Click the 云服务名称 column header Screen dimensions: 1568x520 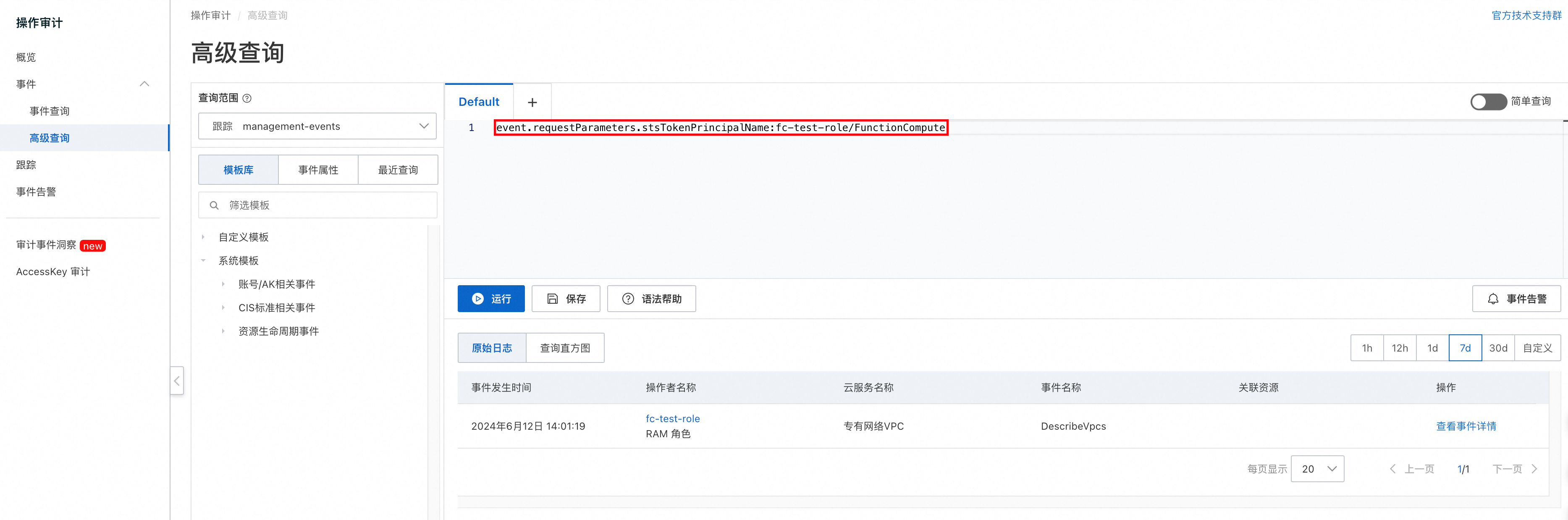868,387
